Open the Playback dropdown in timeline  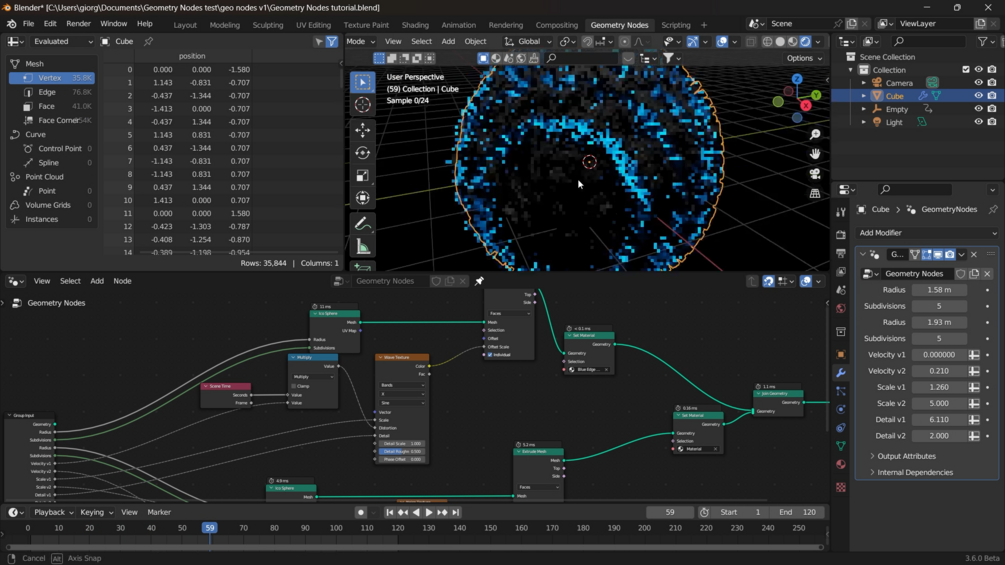click(x=53, y=512)
